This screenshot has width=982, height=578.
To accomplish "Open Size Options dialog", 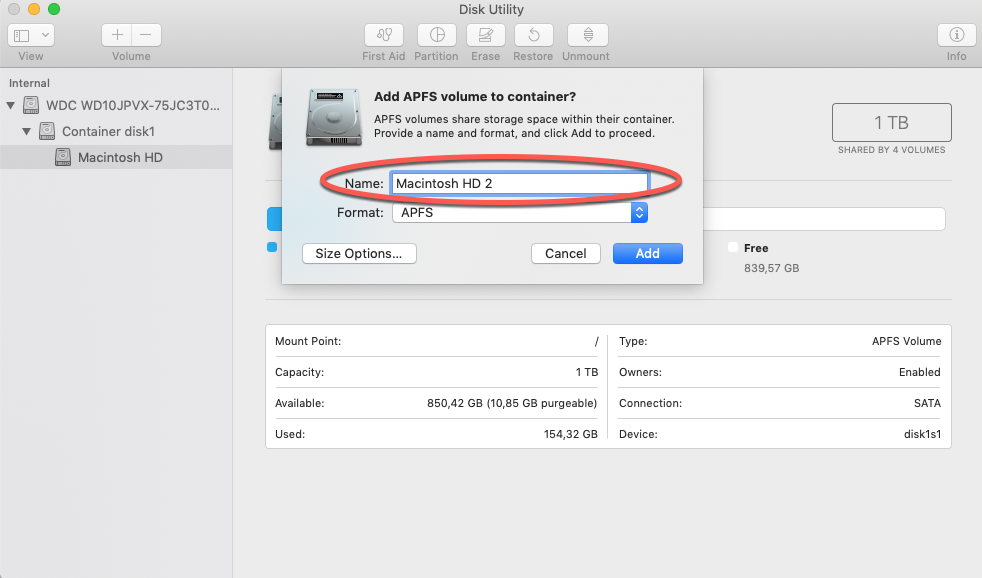I will [x=358, y=253].
